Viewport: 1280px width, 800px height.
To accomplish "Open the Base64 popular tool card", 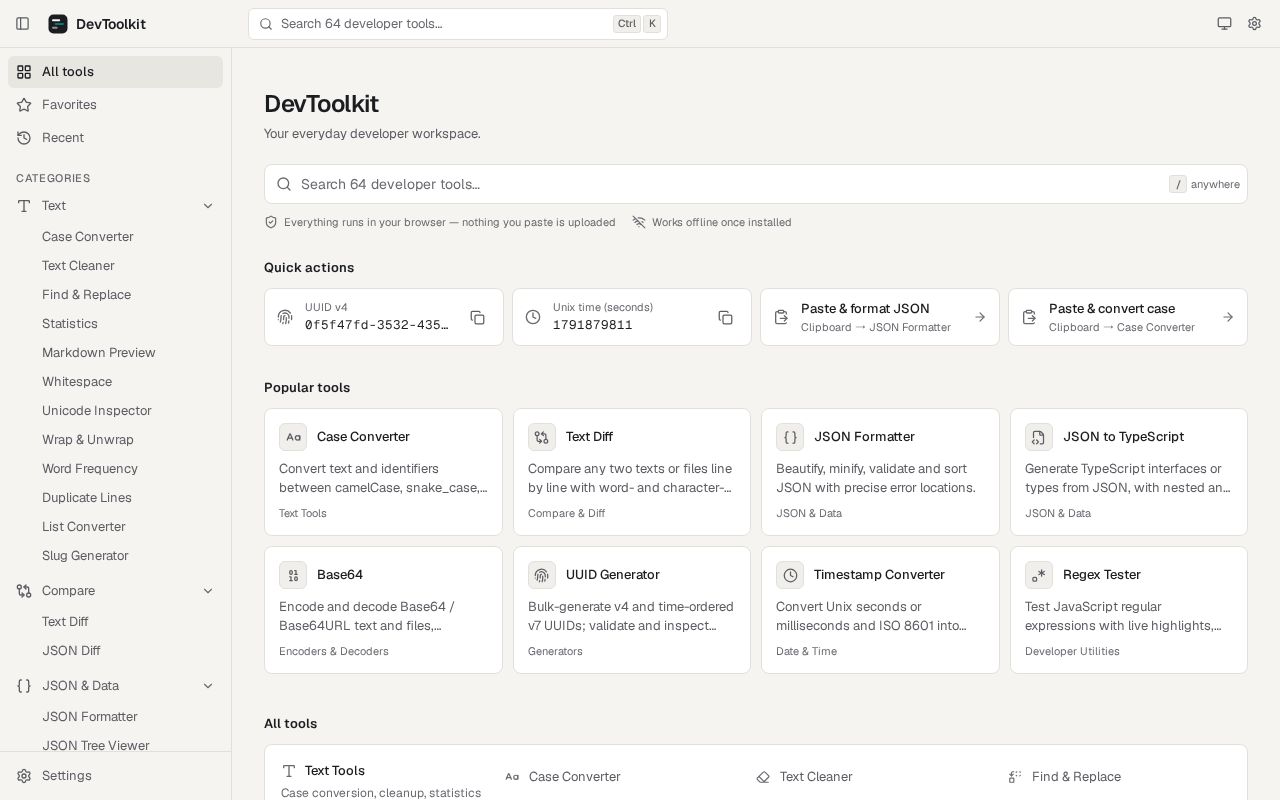I will [383, 610].
